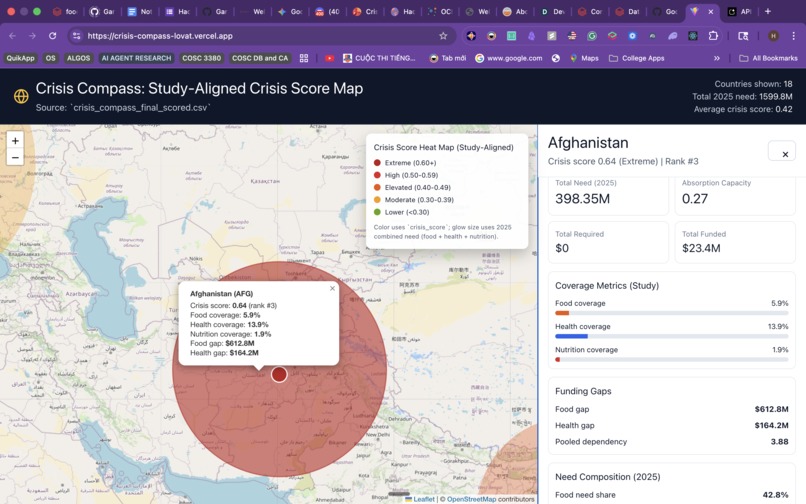
Task: Switch to the OC tab
Action: [439, 11]
